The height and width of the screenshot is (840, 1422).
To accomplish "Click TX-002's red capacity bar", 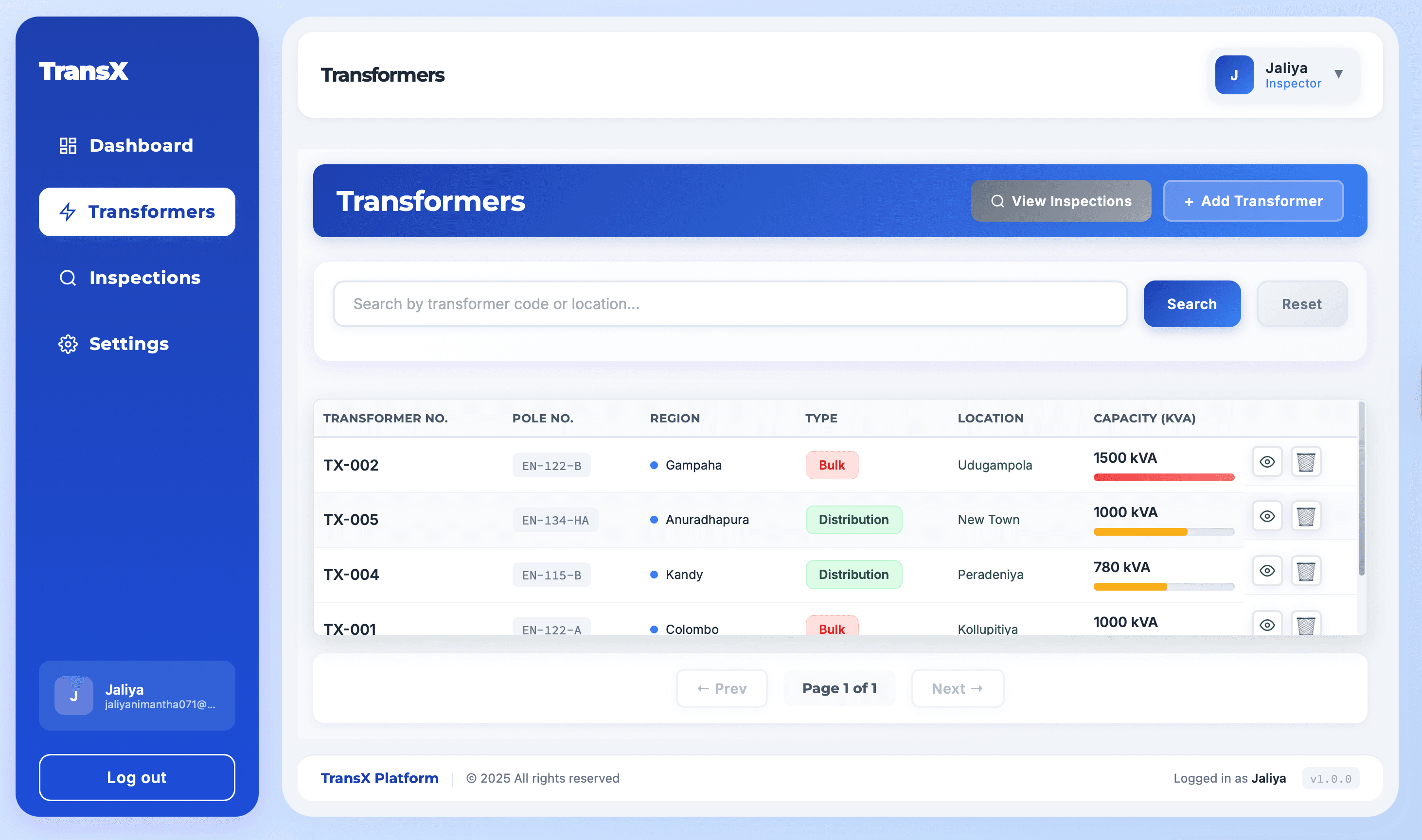I will pos(1164,477).
